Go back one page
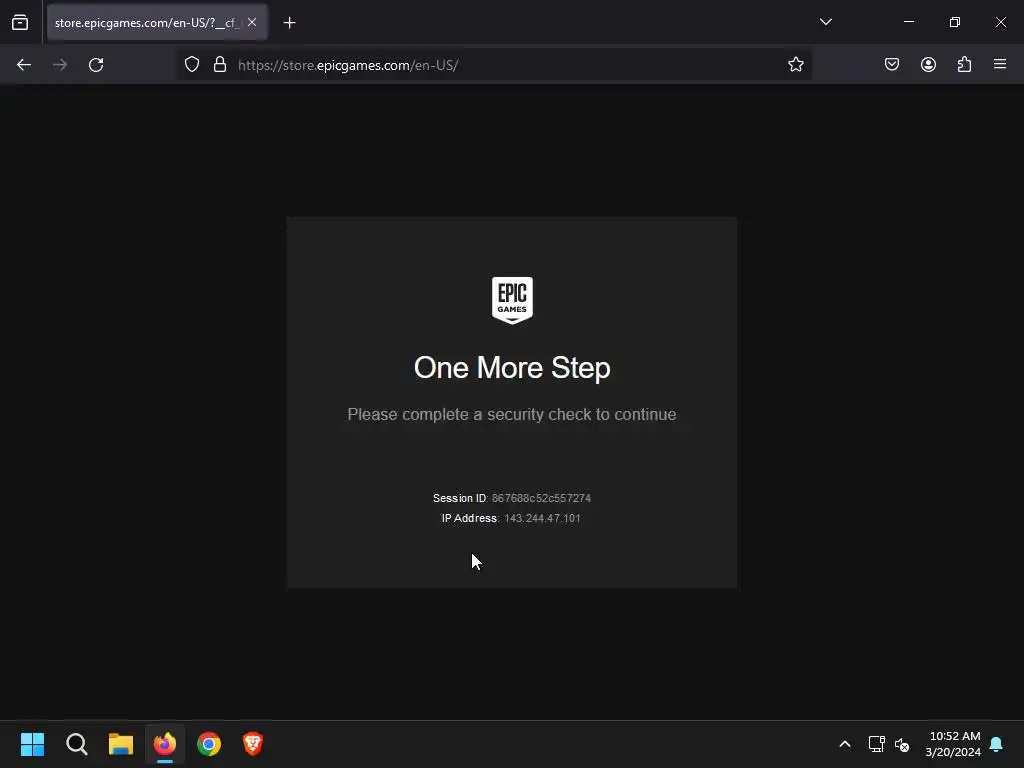Image resolution: width=1024 pixels, height=768 pixels. (24, 65)
